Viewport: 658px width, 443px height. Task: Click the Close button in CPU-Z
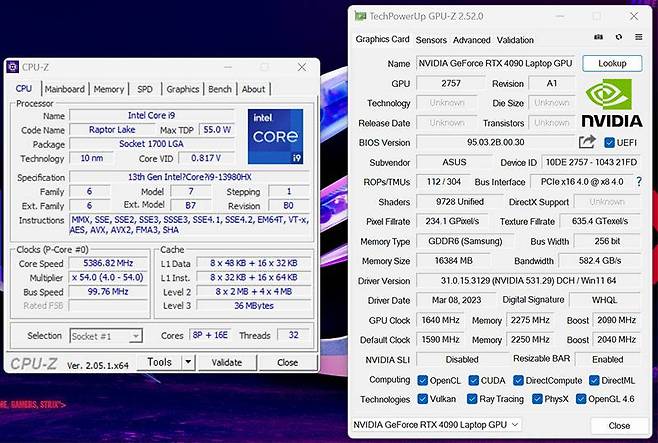287,362
